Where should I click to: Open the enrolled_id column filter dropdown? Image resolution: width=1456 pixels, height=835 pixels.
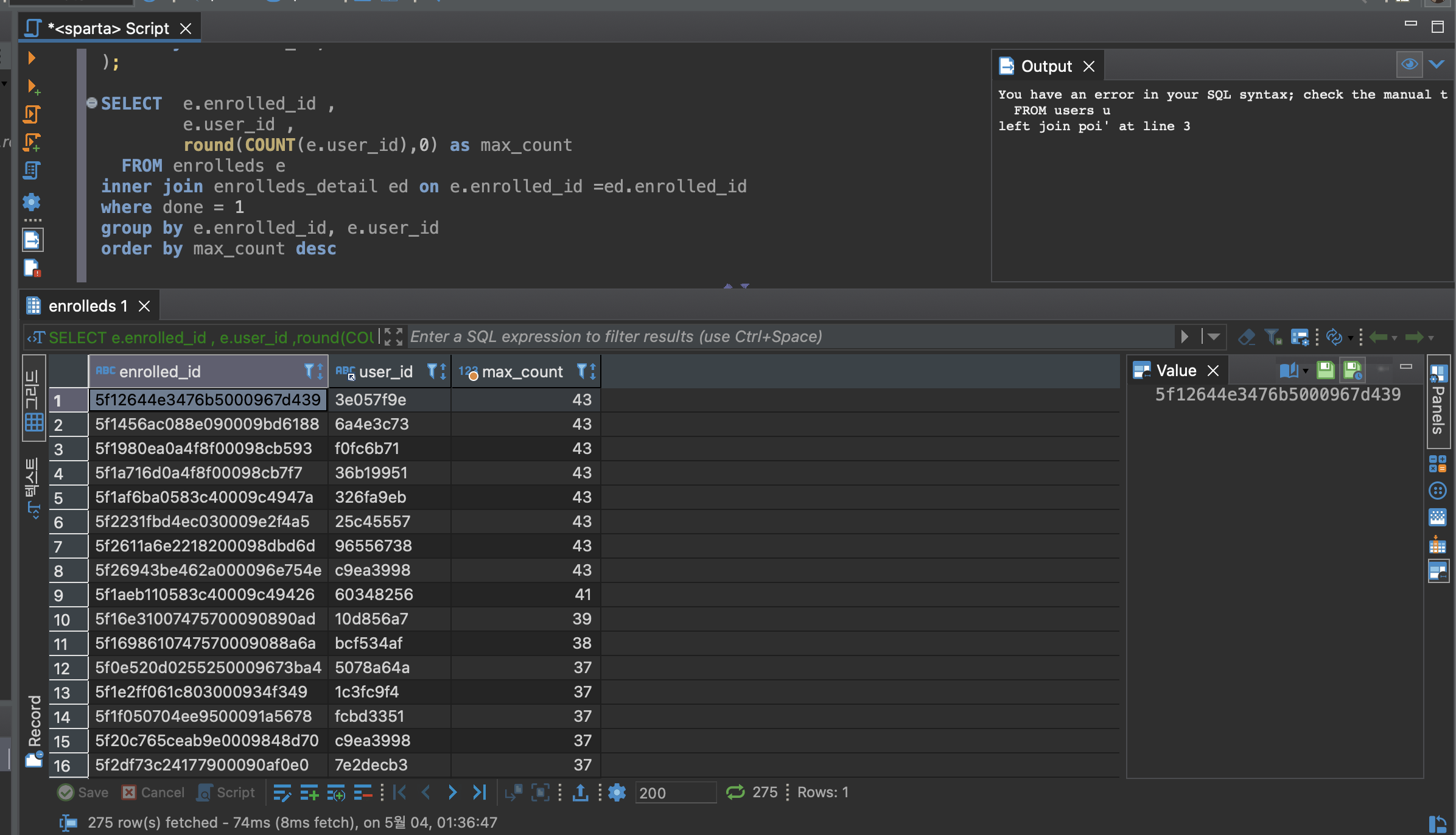pos(309,371)
